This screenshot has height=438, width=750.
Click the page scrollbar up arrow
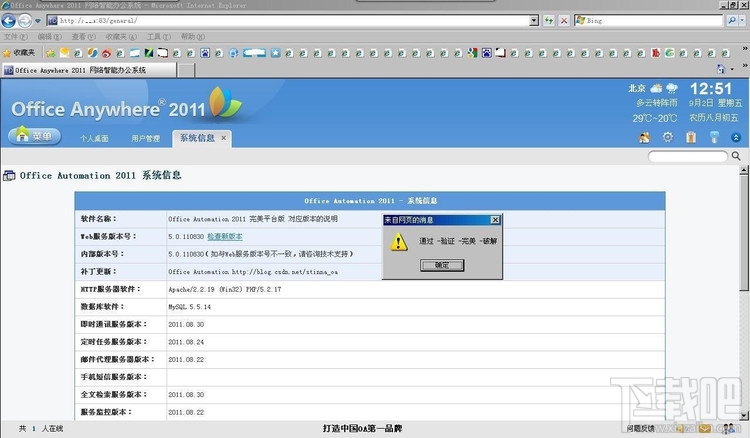tap(744, 170)
